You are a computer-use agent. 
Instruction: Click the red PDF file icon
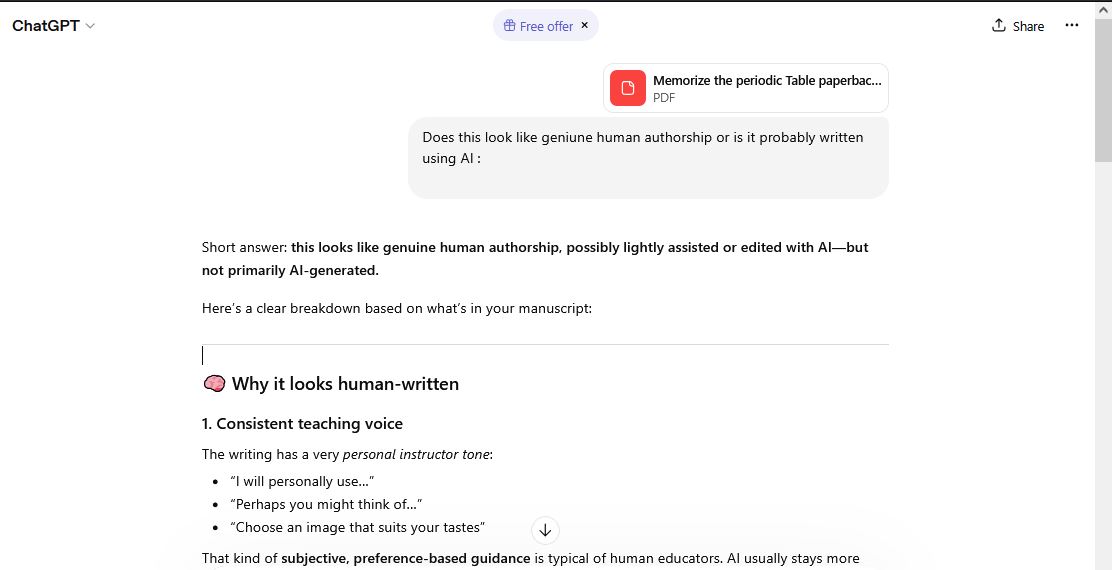[x=628, y=88]
